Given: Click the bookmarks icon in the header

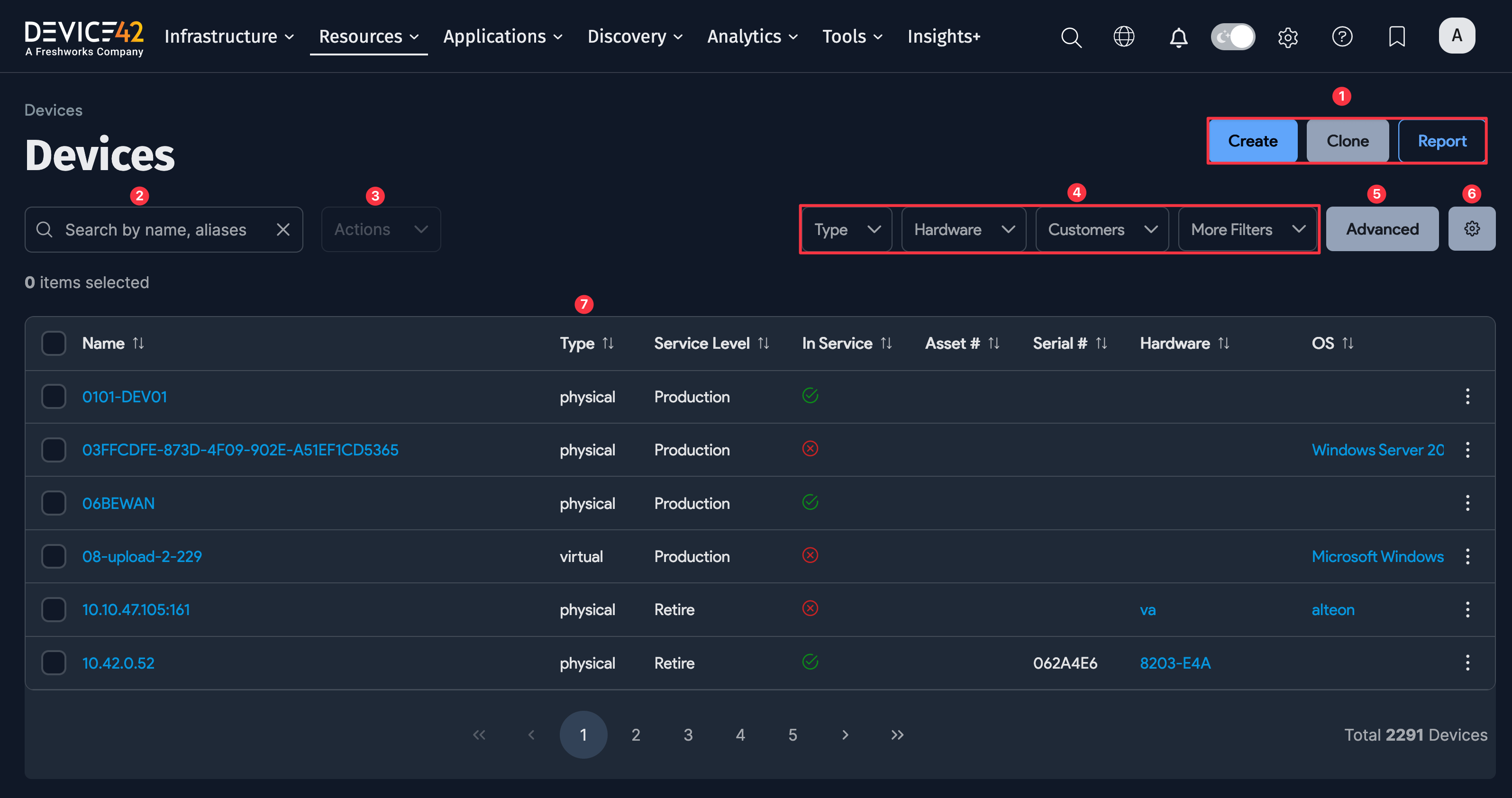Looking at the screenshot, I should point(1397,36).
